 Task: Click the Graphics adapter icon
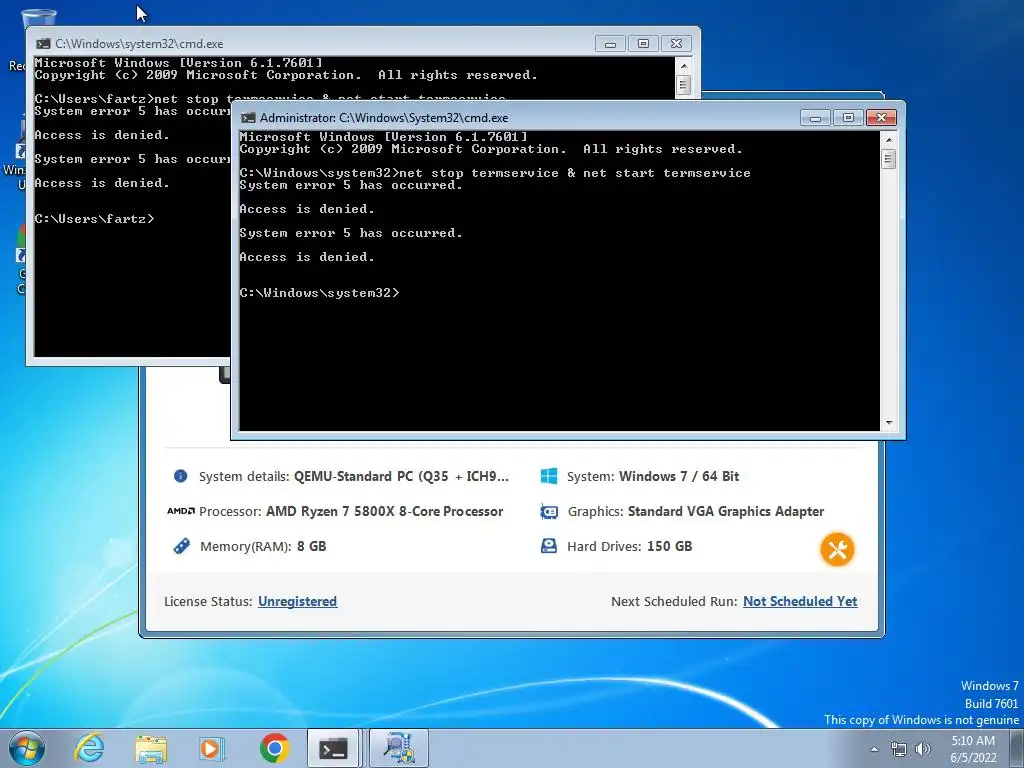549,511
